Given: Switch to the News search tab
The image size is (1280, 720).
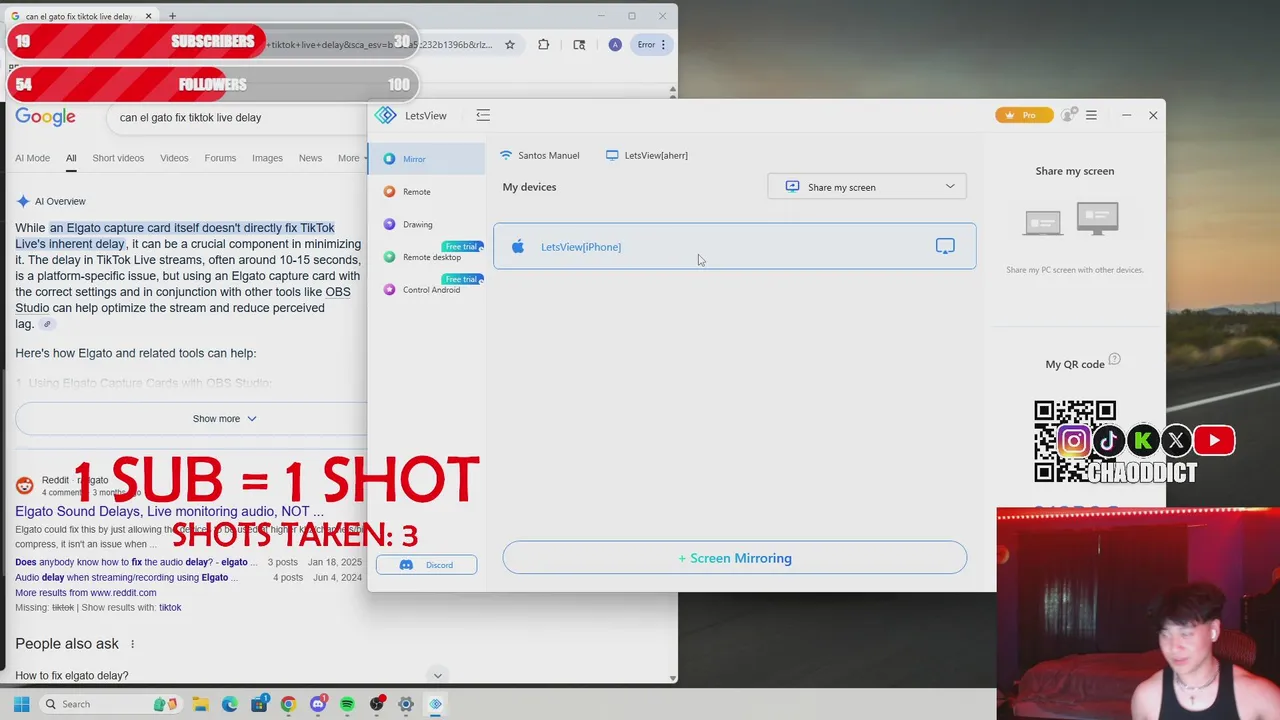Looking at the screenshot, I should click(x=310, y=158).
